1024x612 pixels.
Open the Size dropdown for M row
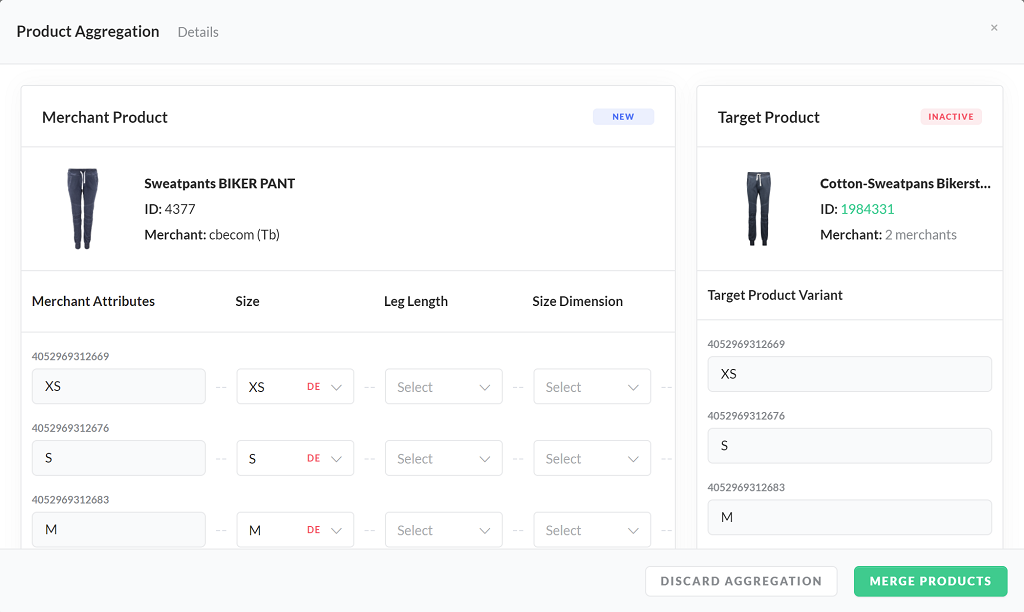point(295,530)
